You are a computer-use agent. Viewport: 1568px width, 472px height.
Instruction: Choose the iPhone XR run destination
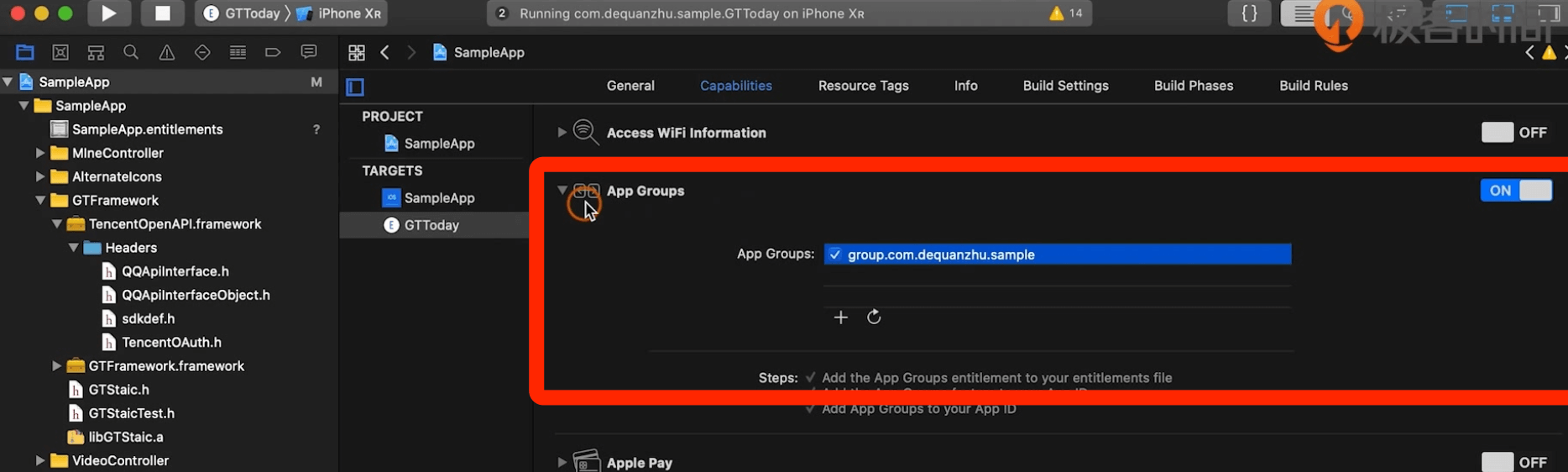pyautogui.click(x=339, y=13)
